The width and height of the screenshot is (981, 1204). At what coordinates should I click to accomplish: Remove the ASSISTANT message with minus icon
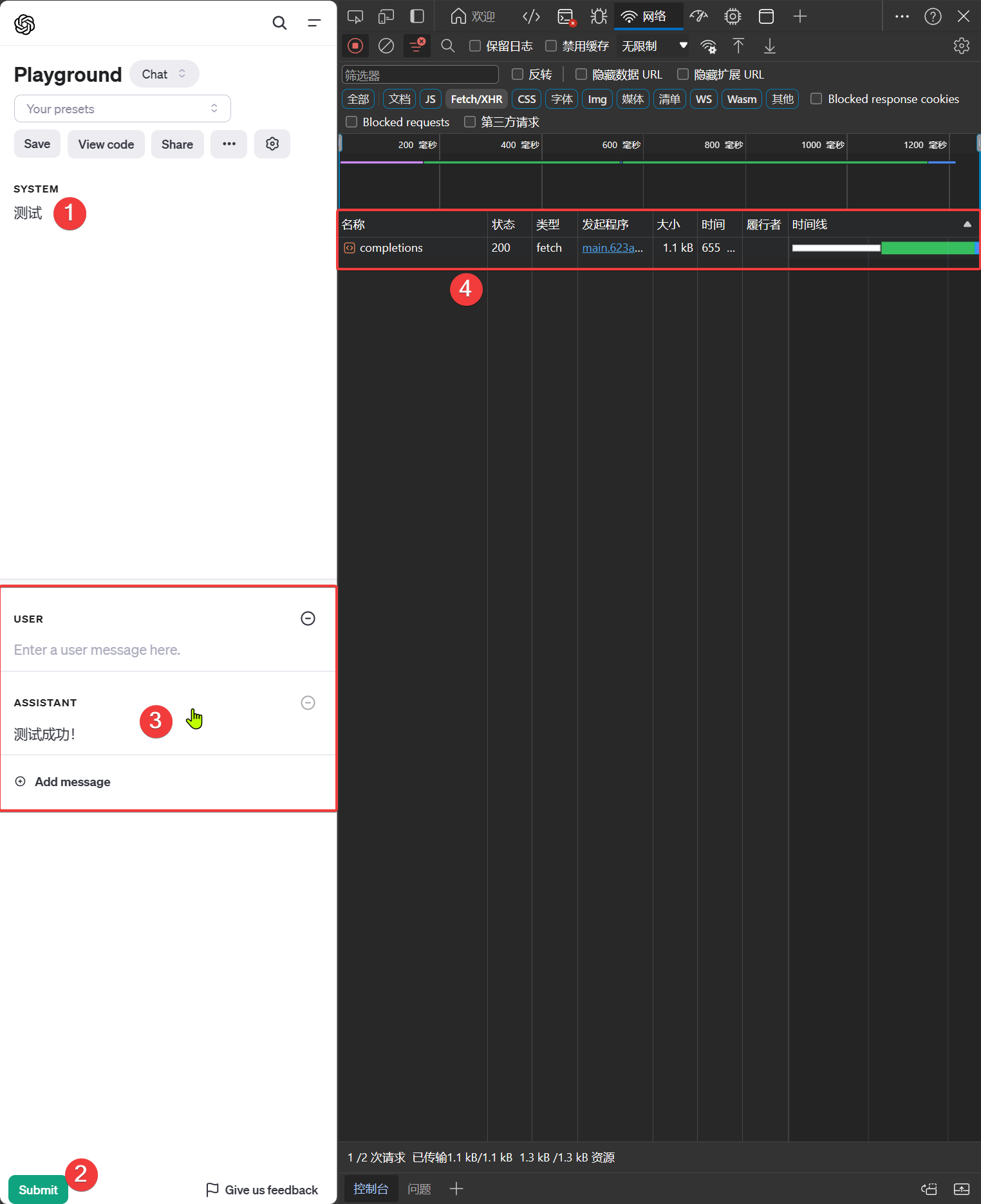click(308, 702)
